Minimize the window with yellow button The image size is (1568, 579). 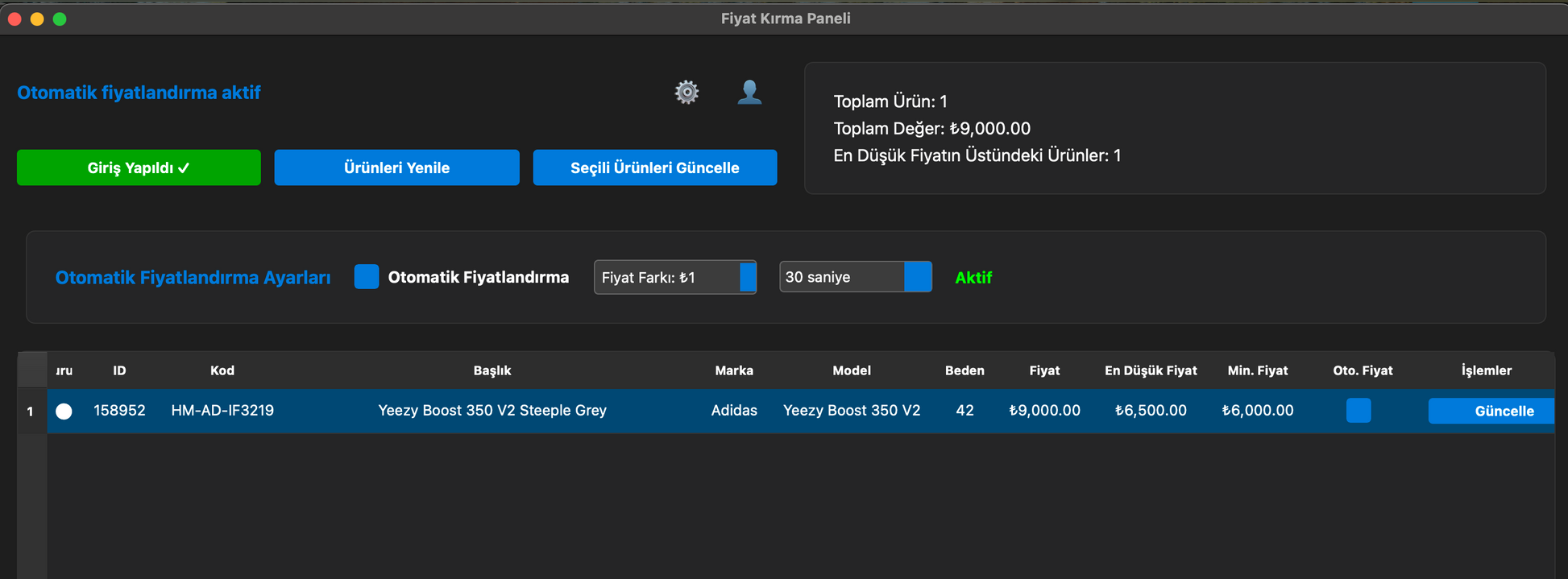37,19
